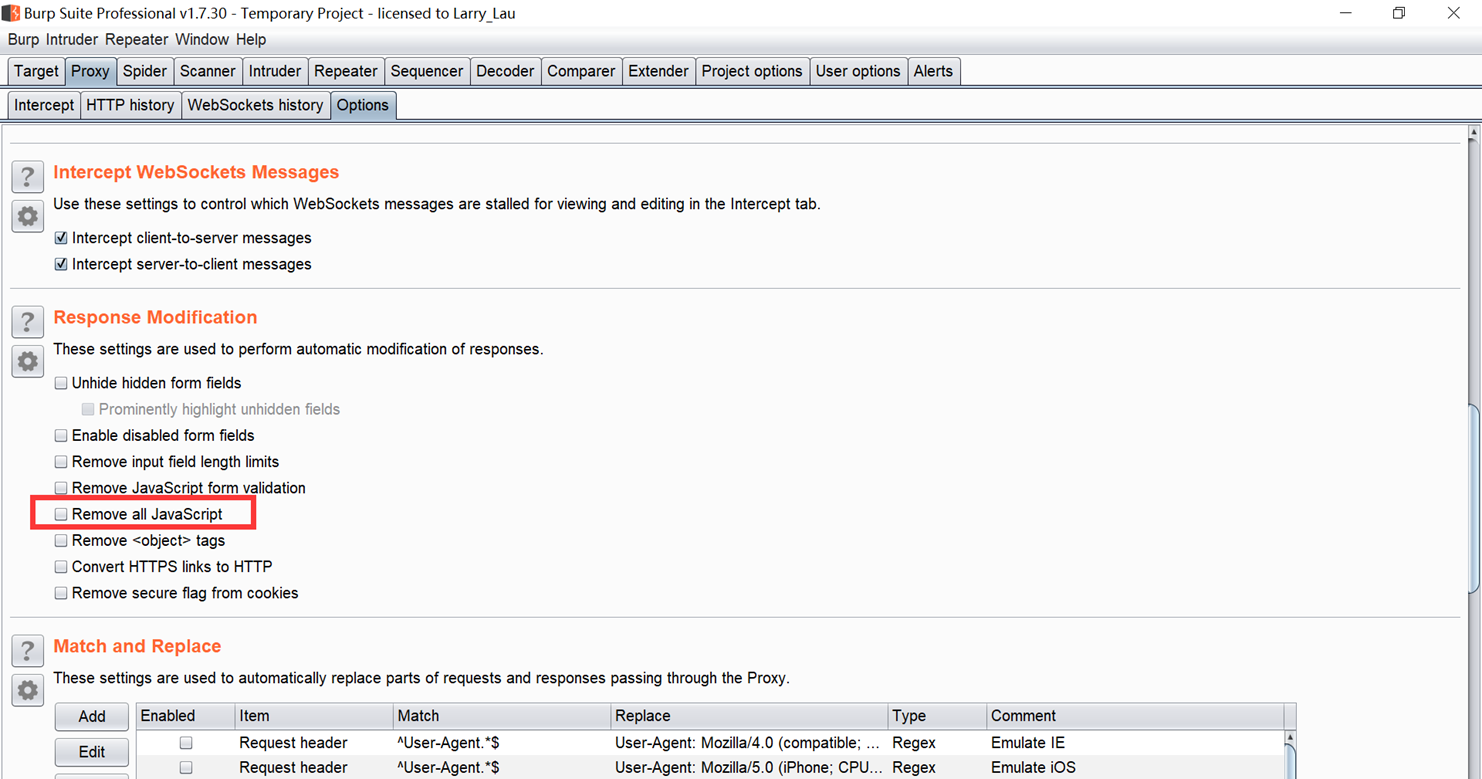1482x779 pixels.
Task: Restore down the Burp Suite window
Action: (x=1399, y=13)
